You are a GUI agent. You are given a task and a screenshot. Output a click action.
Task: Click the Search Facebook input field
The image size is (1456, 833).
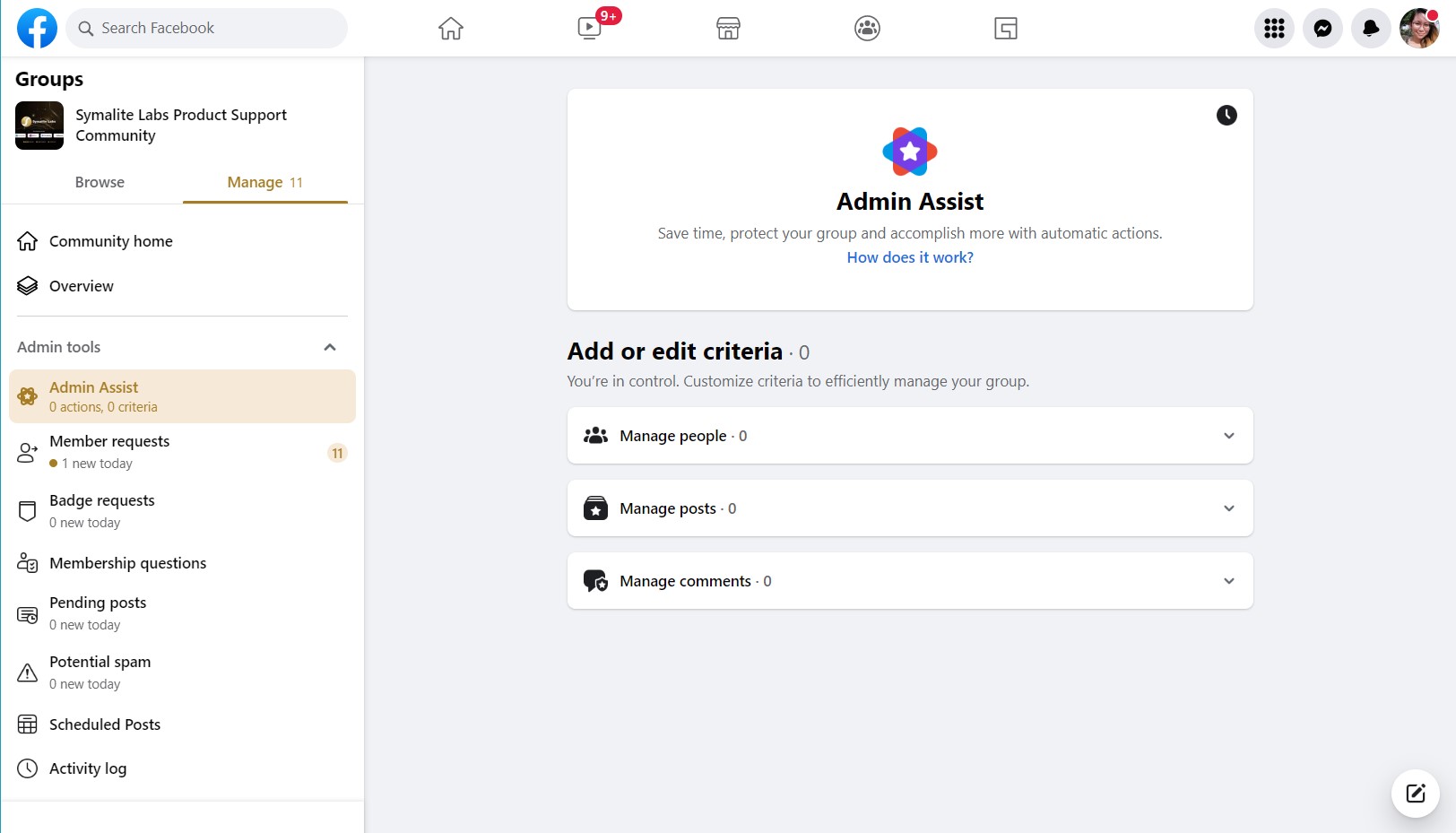[x=206, y=28]
